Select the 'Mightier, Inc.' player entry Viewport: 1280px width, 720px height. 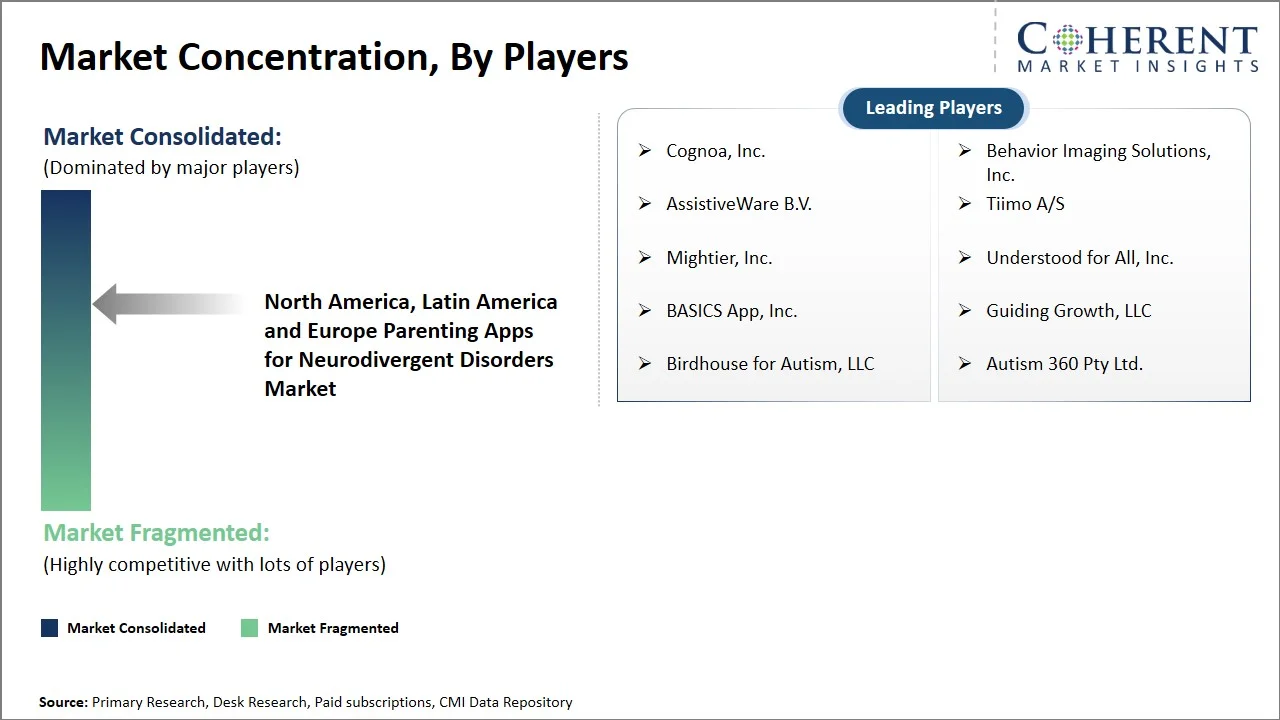(719, 258)
